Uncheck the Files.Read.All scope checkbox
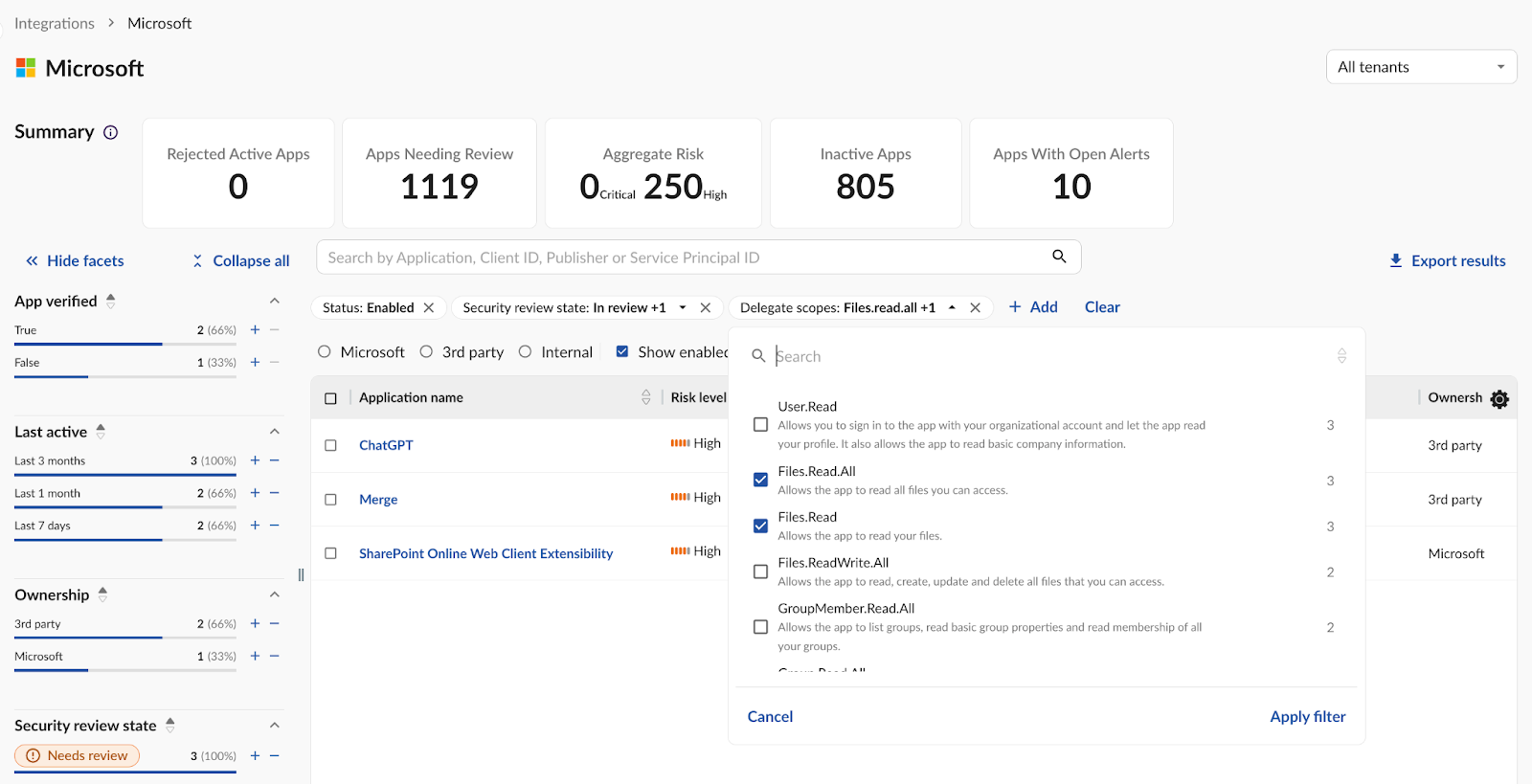This screenshot has width=1532, height=784. tap(761, 480)
